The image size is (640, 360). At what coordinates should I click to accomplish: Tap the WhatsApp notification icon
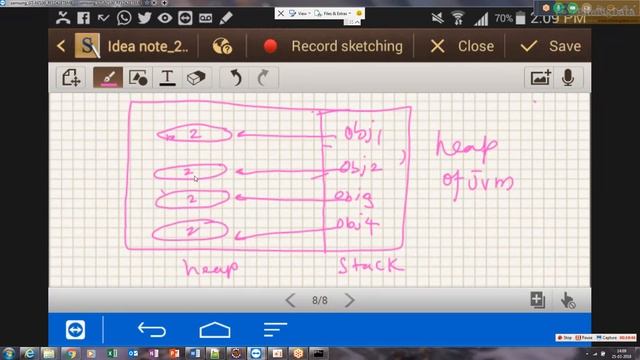(x=124, y=18)
